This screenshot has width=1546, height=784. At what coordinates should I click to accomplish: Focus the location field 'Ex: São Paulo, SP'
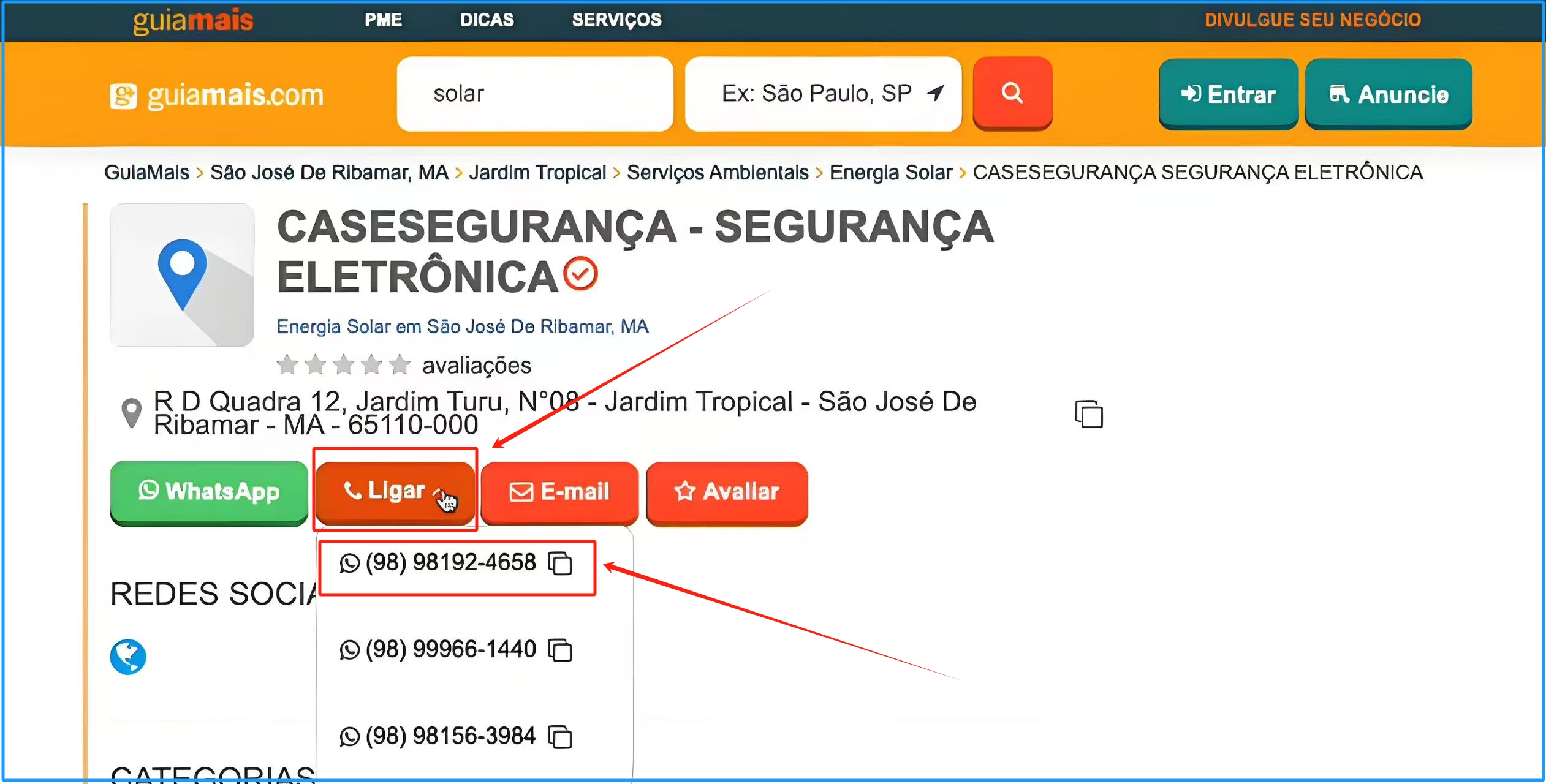point(823,94)
